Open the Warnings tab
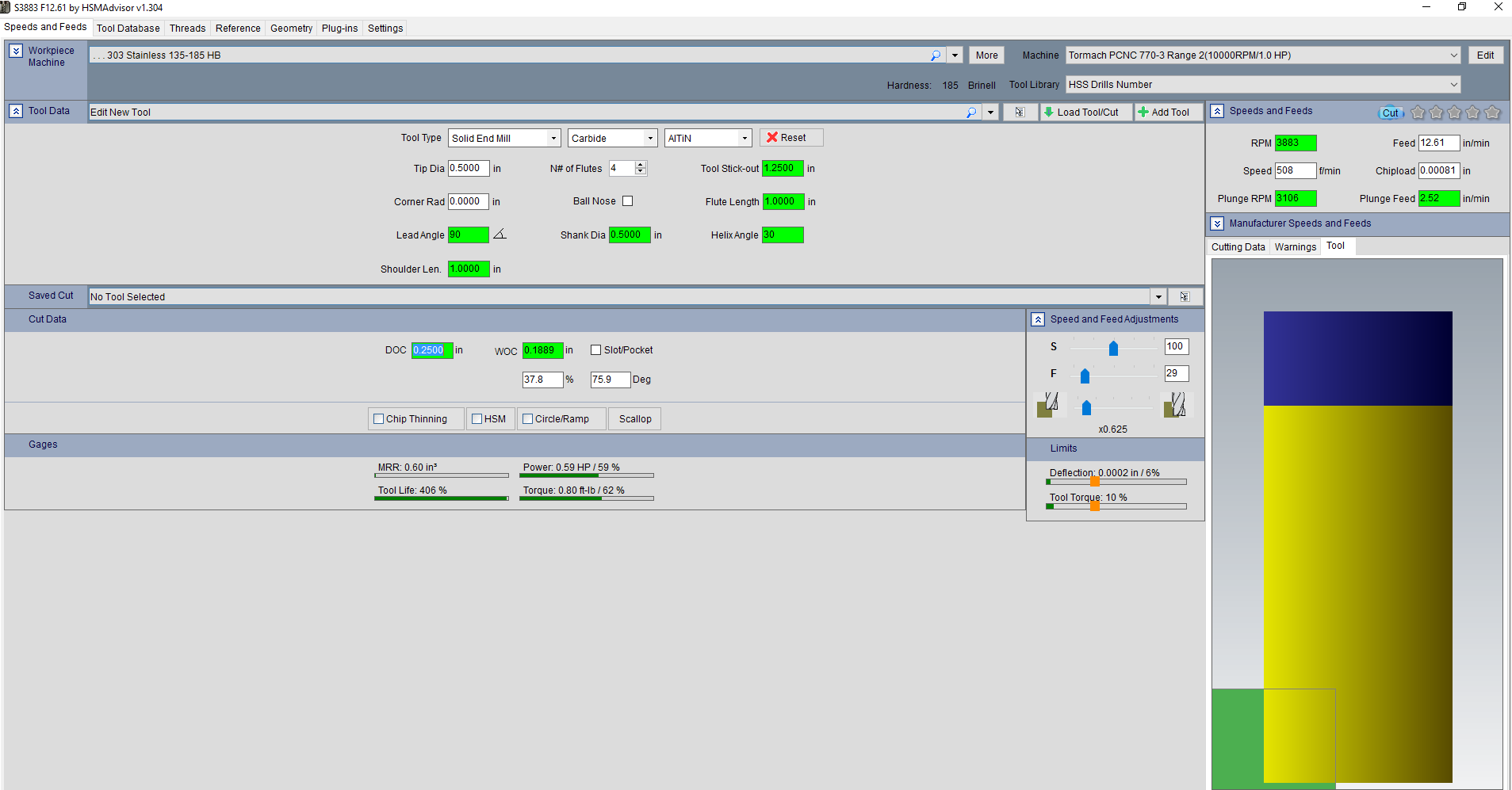Image resolution: width=1512 pixels, height=790 pixels. pos(1295,247)
